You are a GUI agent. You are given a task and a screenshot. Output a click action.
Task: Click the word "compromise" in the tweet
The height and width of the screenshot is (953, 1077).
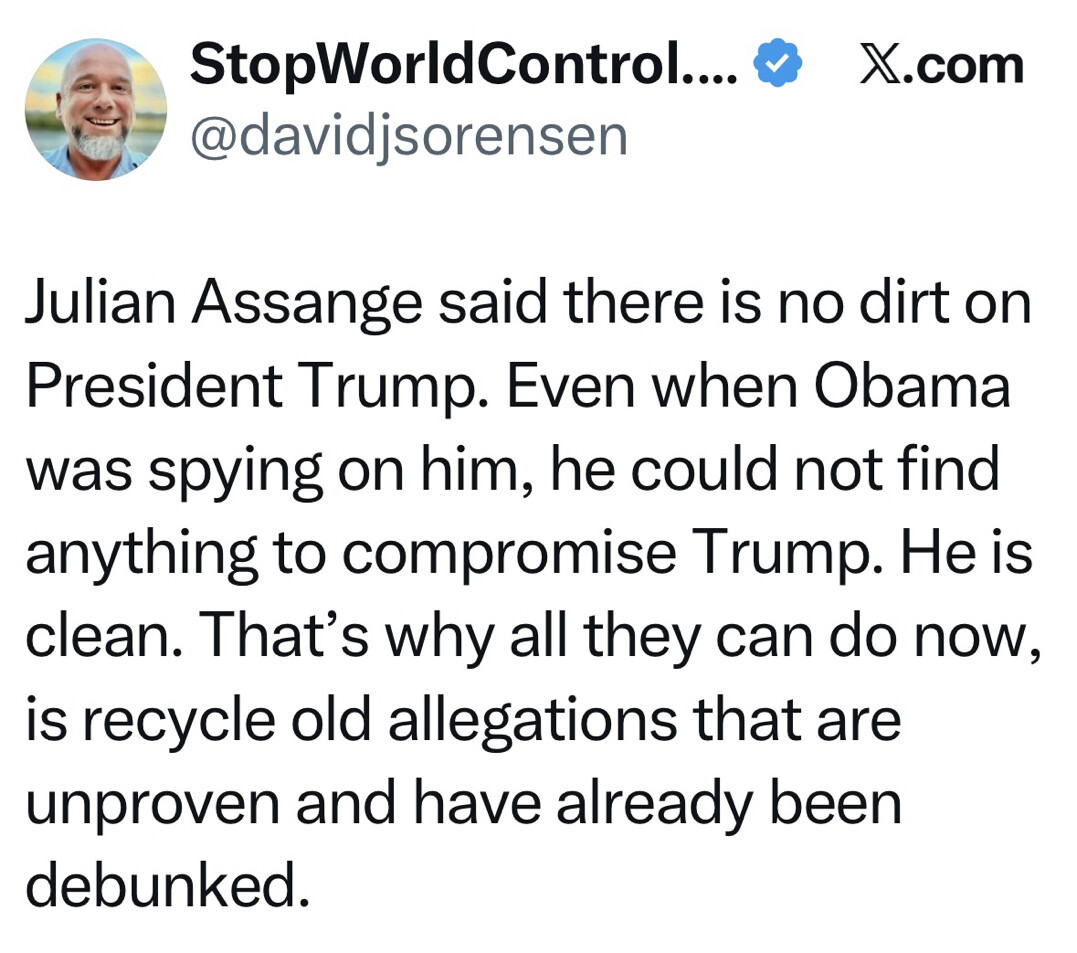click(x=509, y=553)
